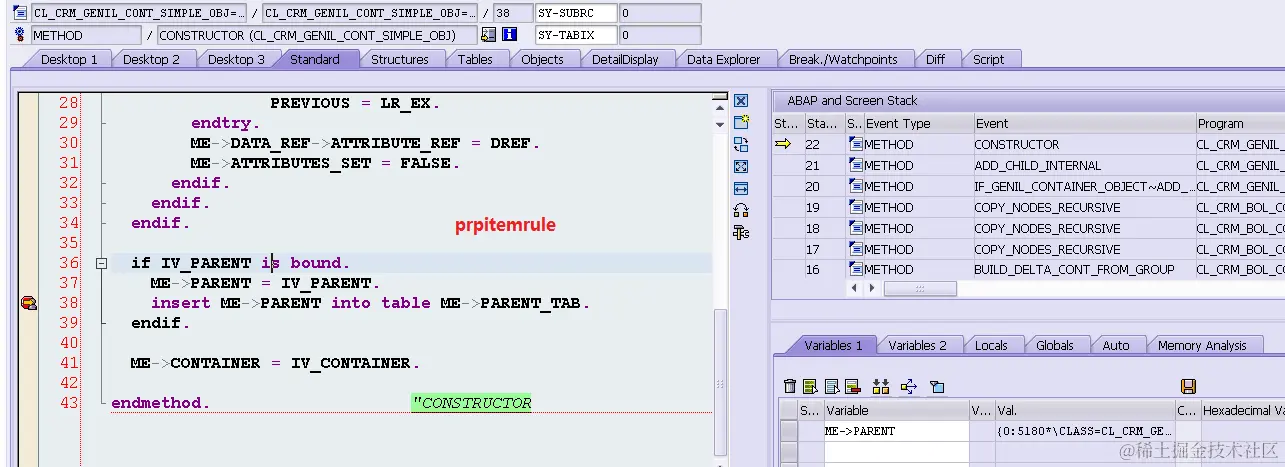Click the METHOD icon in stack level 22 row

coord(856,144)
